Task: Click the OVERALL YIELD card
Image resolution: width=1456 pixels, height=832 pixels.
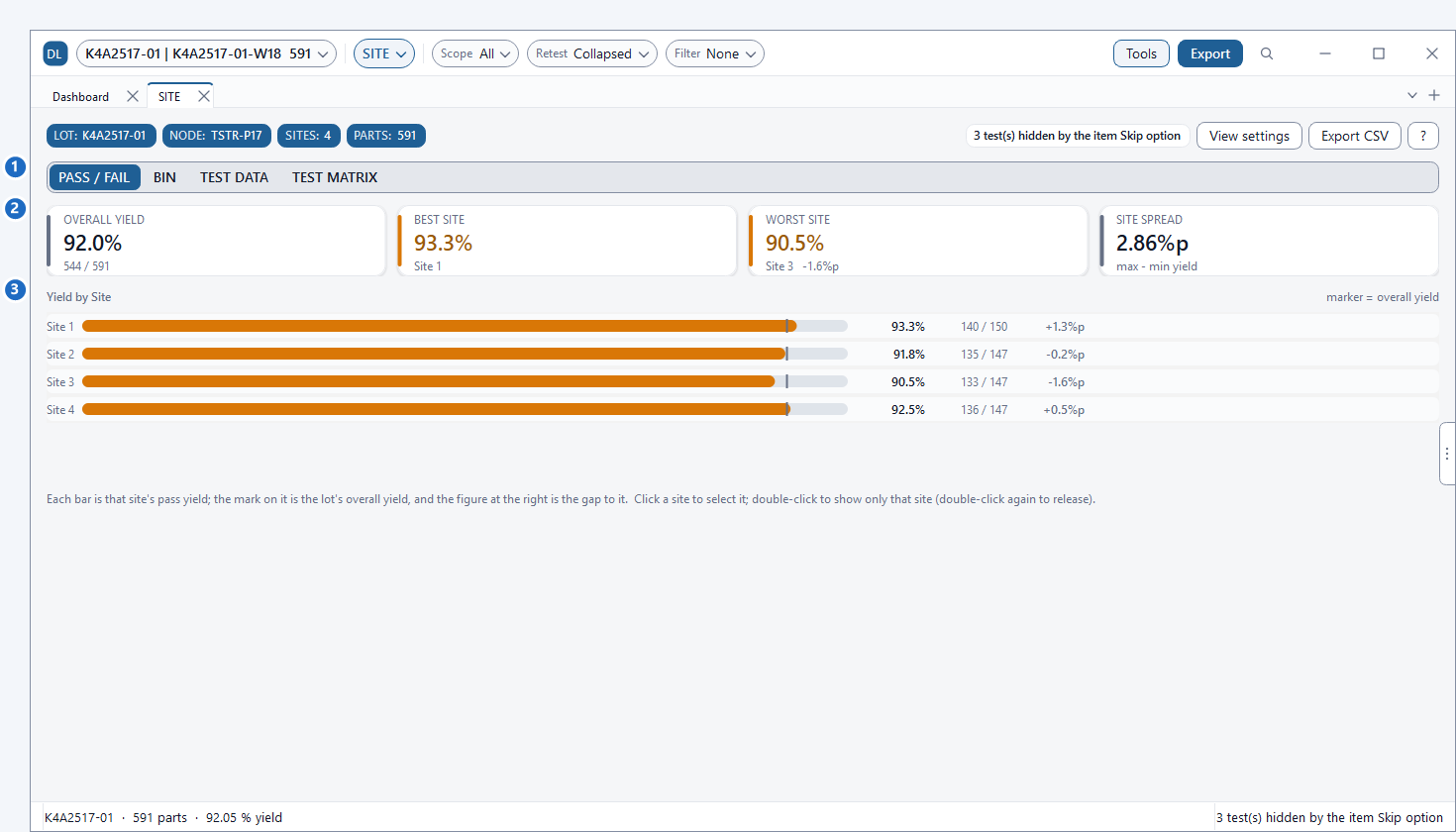Action: click(x=216, y=241)
